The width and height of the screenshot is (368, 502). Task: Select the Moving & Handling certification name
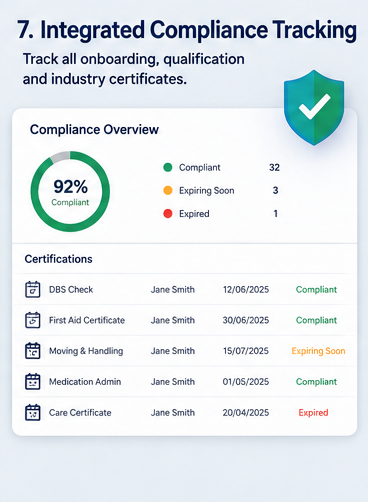point(86,351)
